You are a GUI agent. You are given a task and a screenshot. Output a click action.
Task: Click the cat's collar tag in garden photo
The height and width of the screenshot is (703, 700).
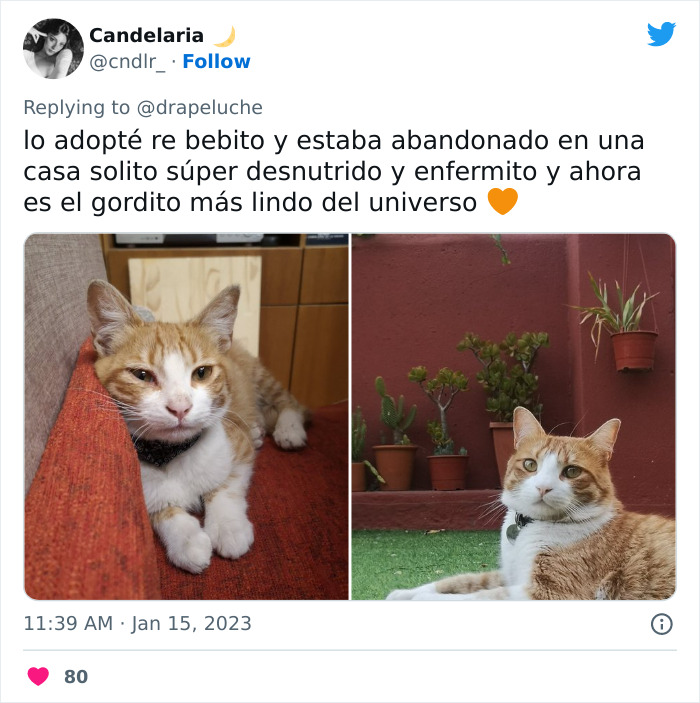tap(512, 533)
